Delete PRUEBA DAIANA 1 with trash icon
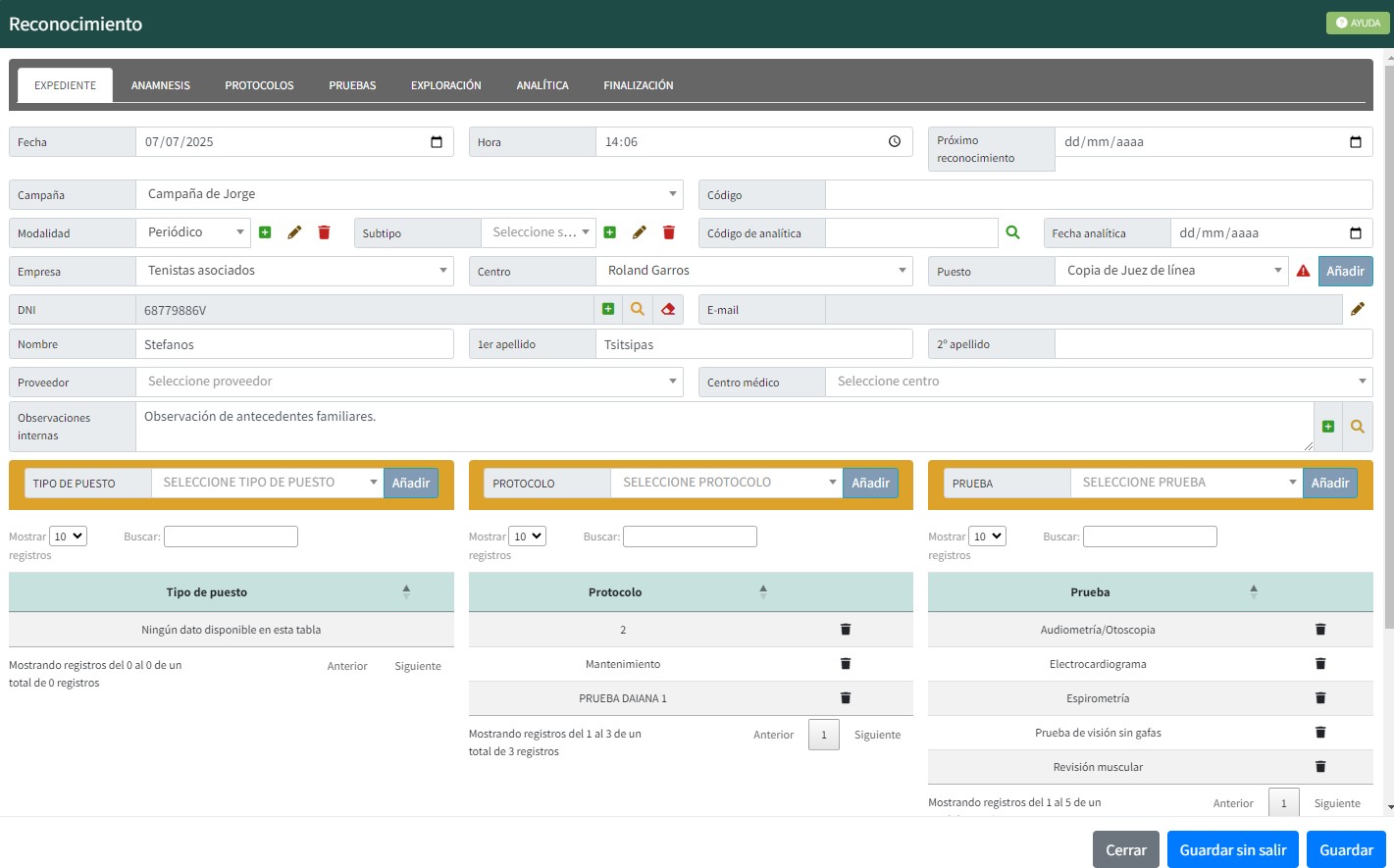Screen dimensions: 1394x868 (846, 698)
